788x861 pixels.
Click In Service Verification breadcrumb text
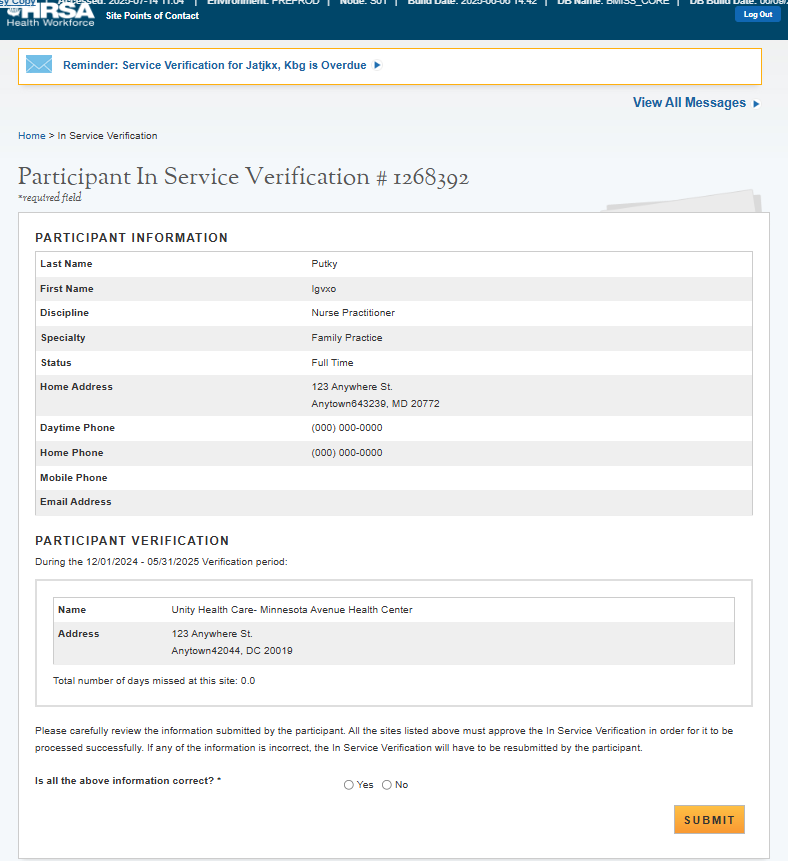pos(107,136)
